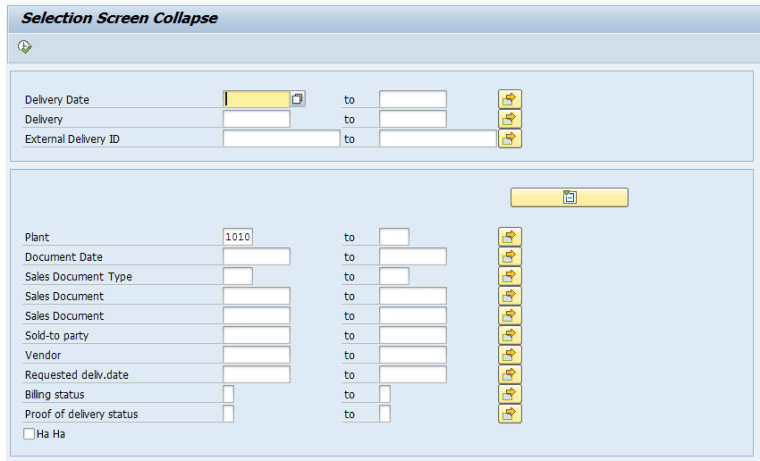Viewport: 760px width, 461px height.
Task: Click the Delivery to input field
Action: click(x=413, y=119)
